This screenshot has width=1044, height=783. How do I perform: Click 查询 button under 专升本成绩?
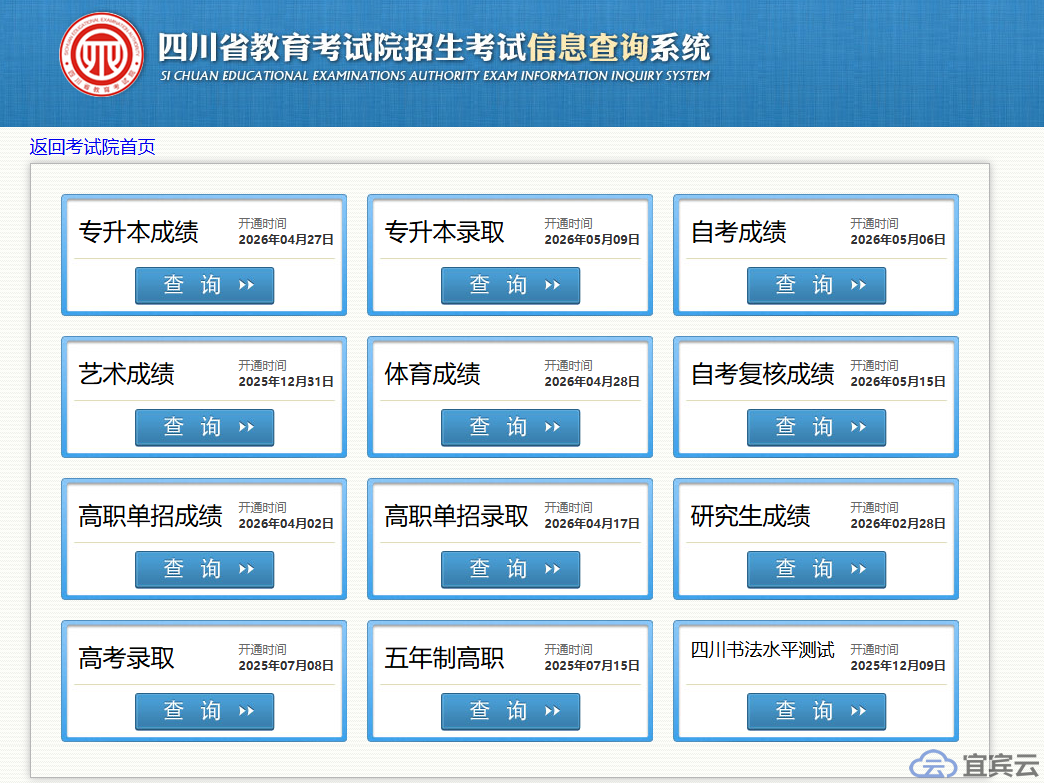click(204, 286)
